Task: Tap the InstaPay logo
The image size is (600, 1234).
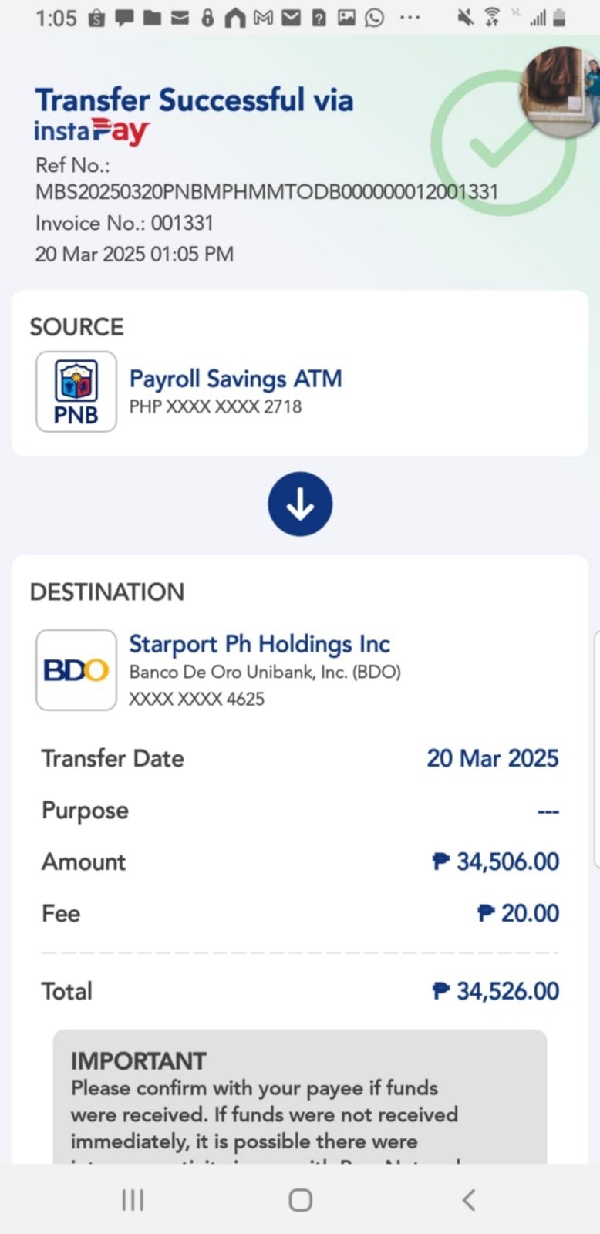Action: pyautogui.click(x=92, y=131)
